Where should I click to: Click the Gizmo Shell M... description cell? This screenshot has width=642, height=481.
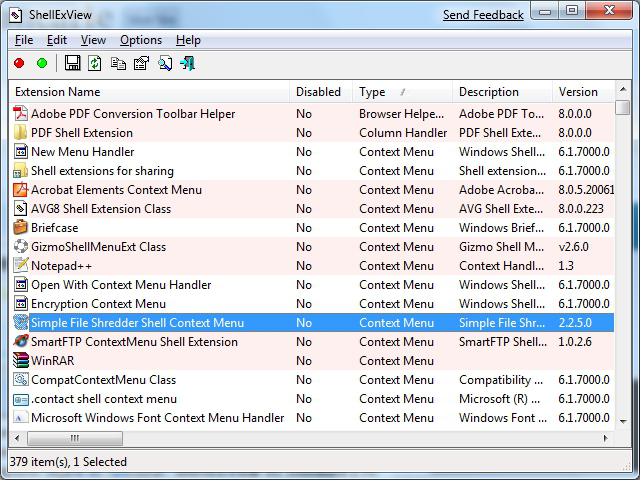coord(501,247)
